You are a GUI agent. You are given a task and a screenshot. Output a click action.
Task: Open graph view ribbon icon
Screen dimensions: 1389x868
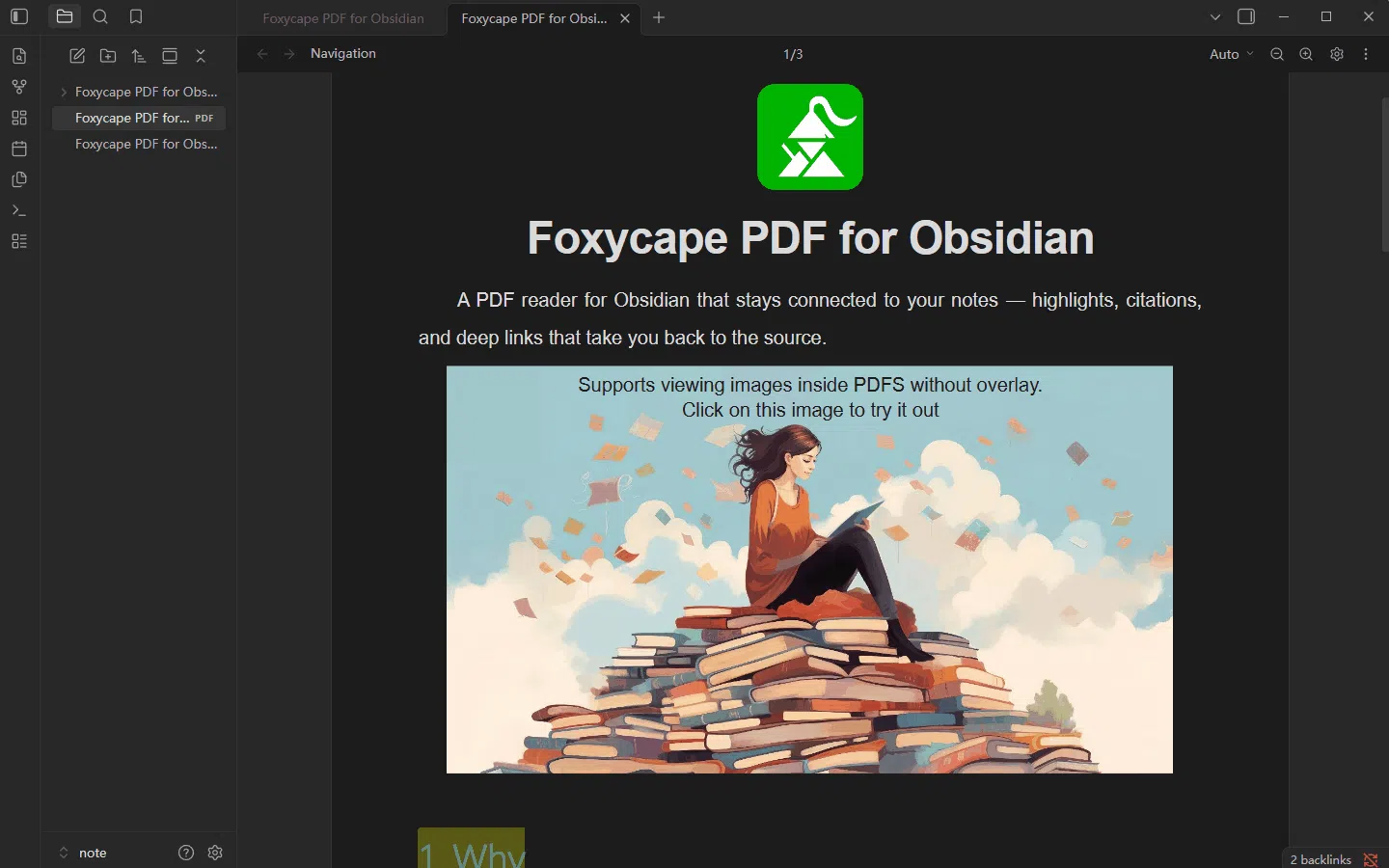(x=19, y=87)
